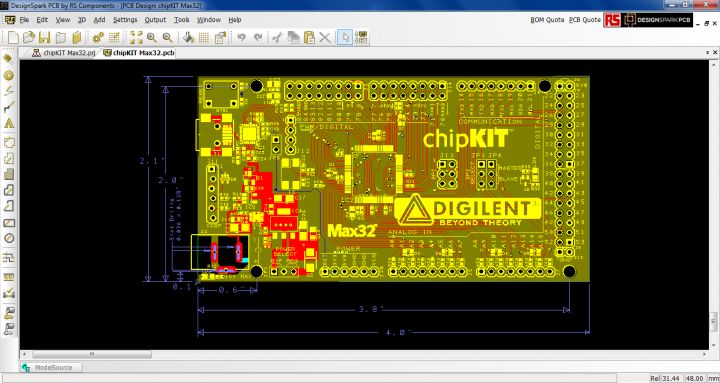720x383 pixels.
Task: Select the Add Text tool in sidebar
Action: 9,124
